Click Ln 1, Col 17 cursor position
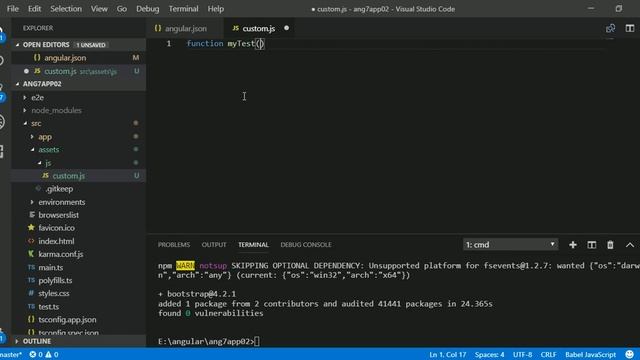 point(447,355)
